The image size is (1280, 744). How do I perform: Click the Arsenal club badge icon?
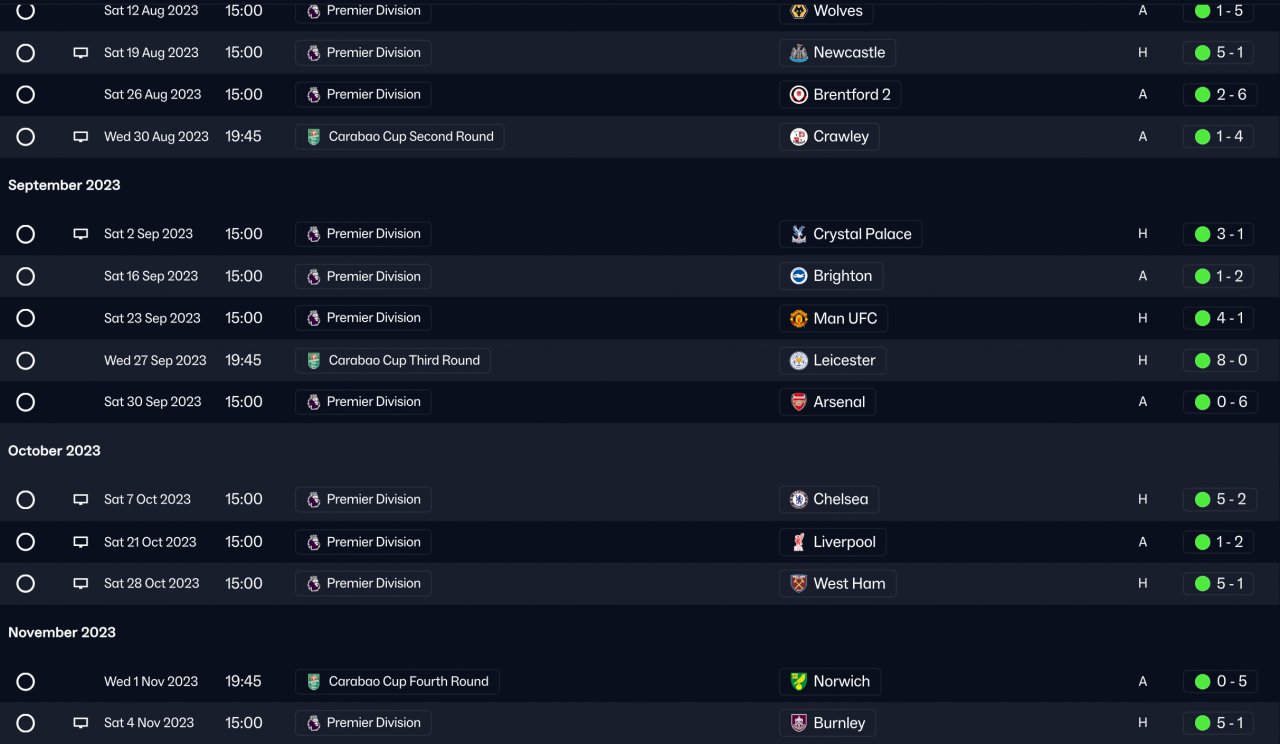coord(798,402)
